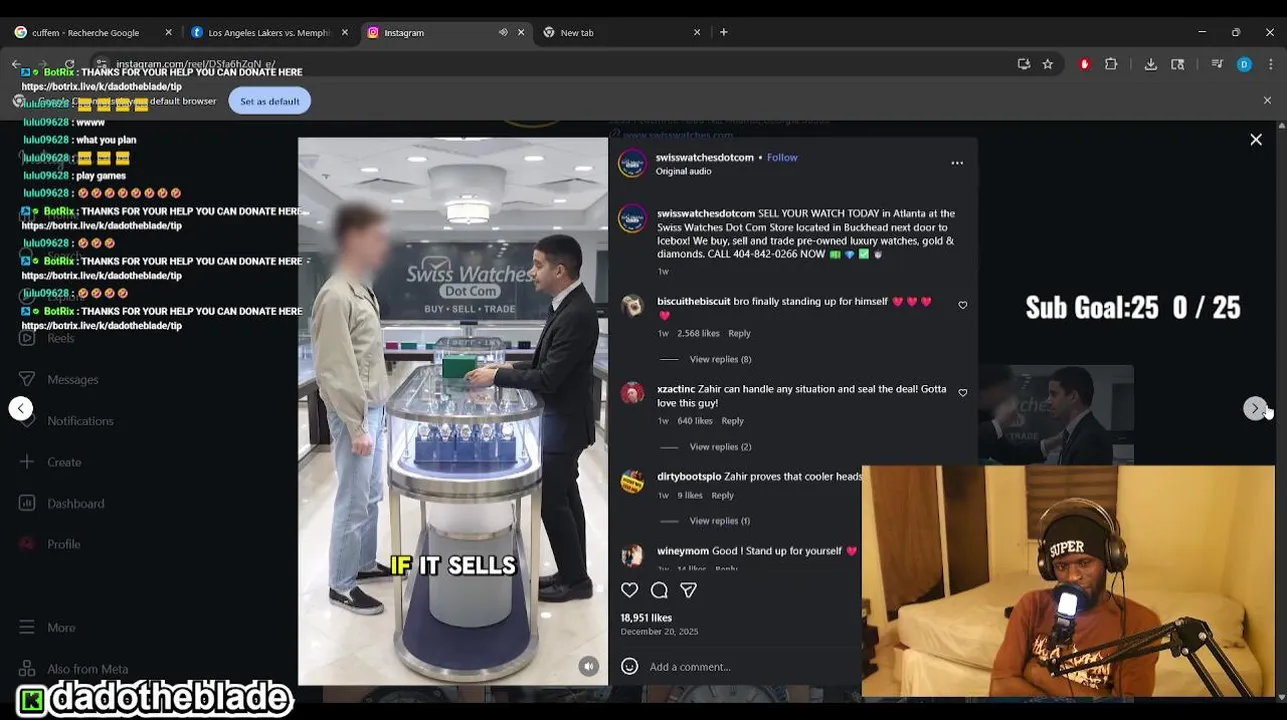Expand View replies (8)
Image resolution: width=1287 pixels, height=720 pixels.
720,359
